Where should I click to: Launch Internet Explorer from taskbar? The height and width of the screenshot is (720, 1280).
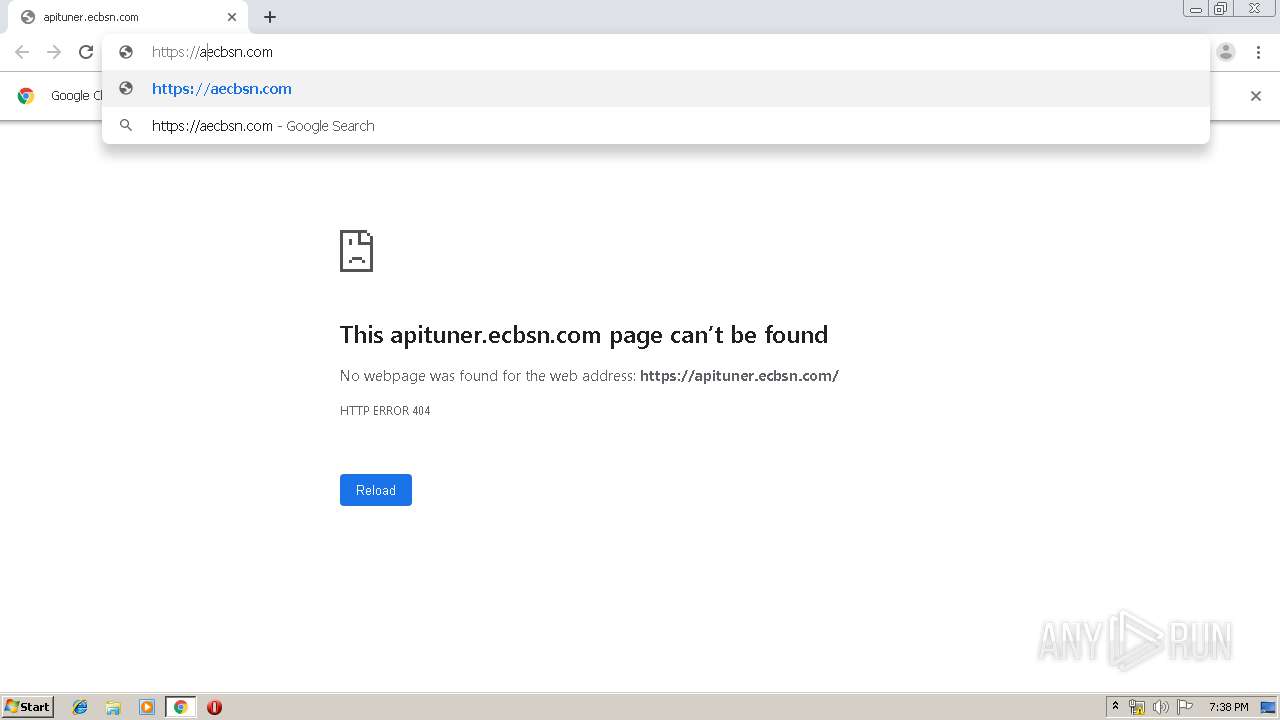point(80,707)
